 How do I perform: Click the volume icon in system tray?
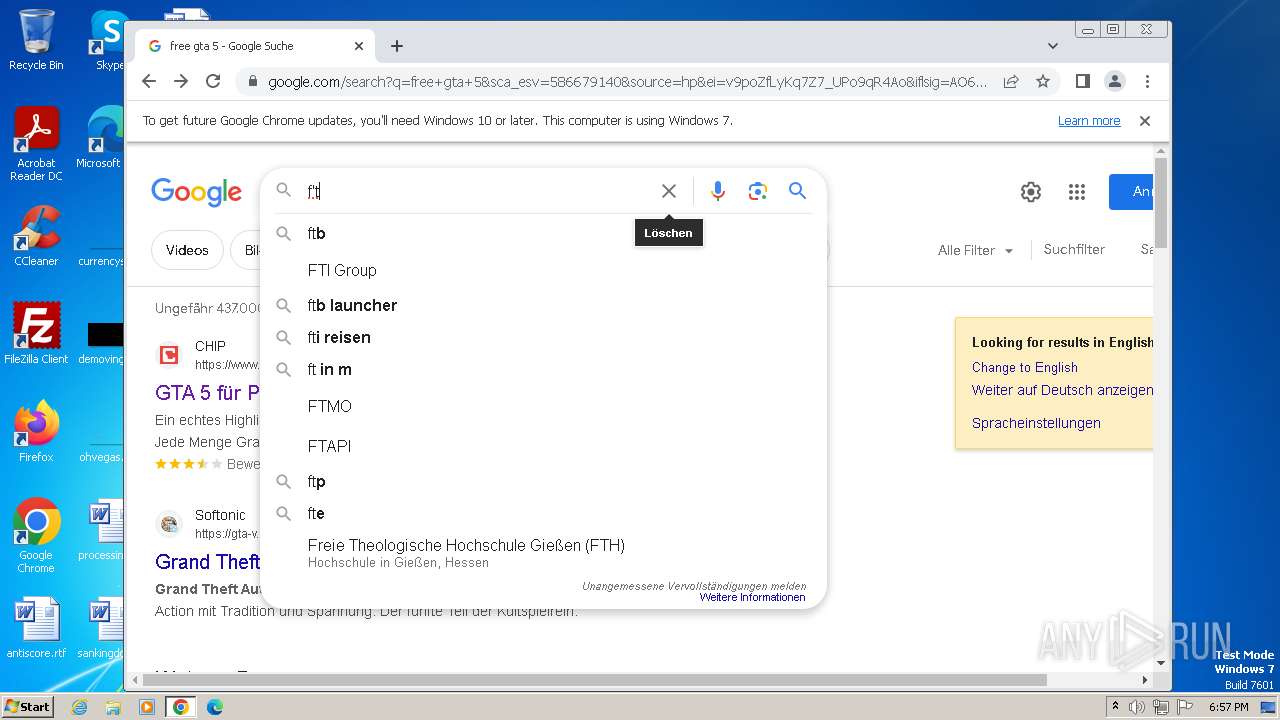1137,707
